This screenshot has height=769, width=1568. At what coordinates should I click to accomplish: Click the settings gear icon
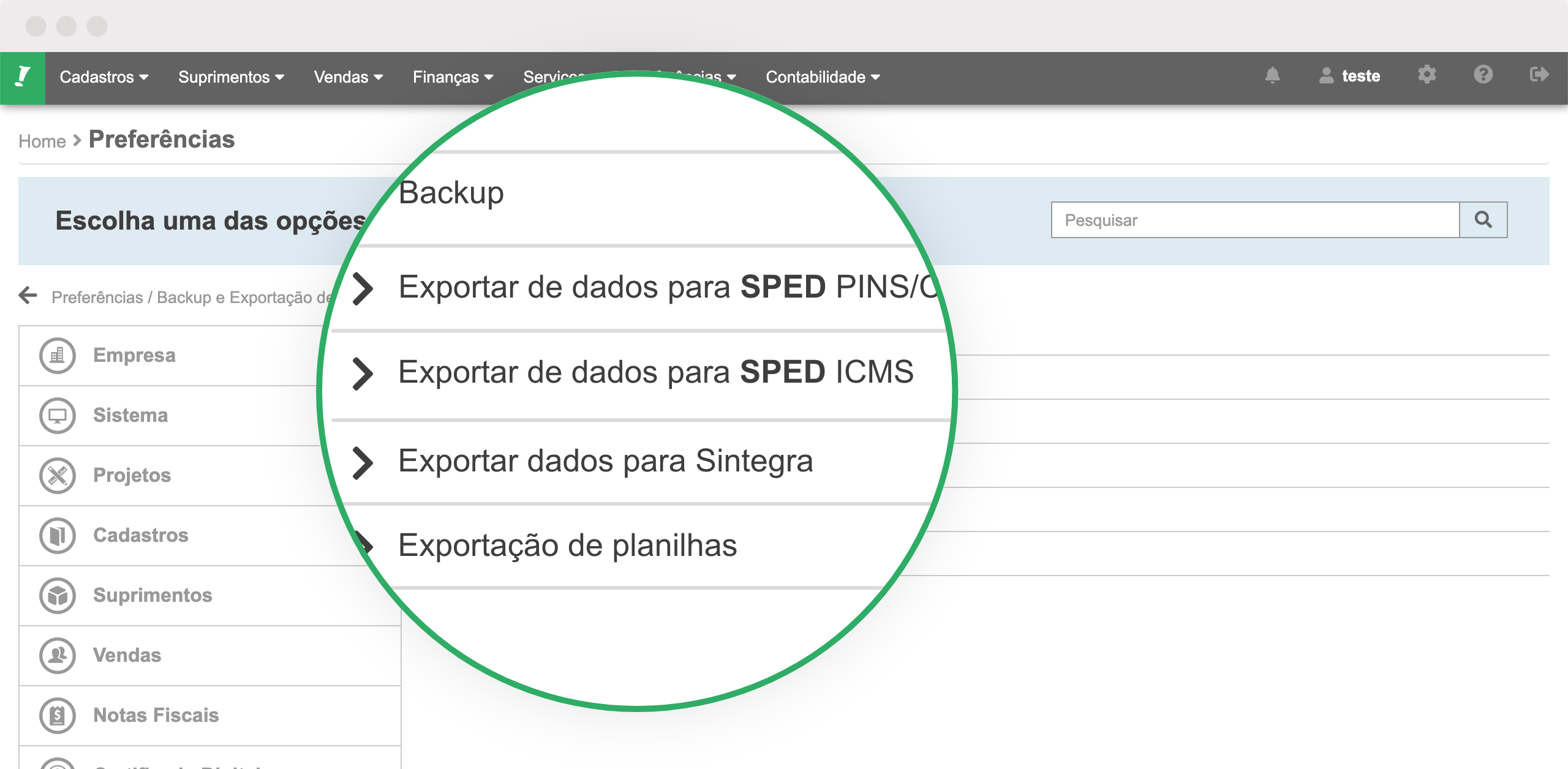tap(1428, 75)
